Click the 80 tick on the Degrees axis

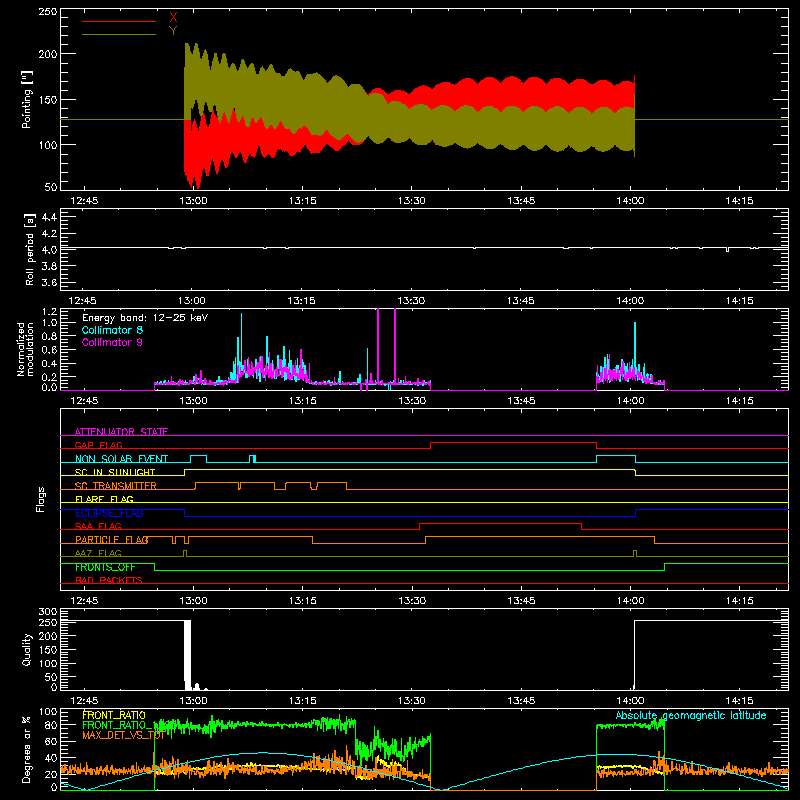(x=51, y=725)
